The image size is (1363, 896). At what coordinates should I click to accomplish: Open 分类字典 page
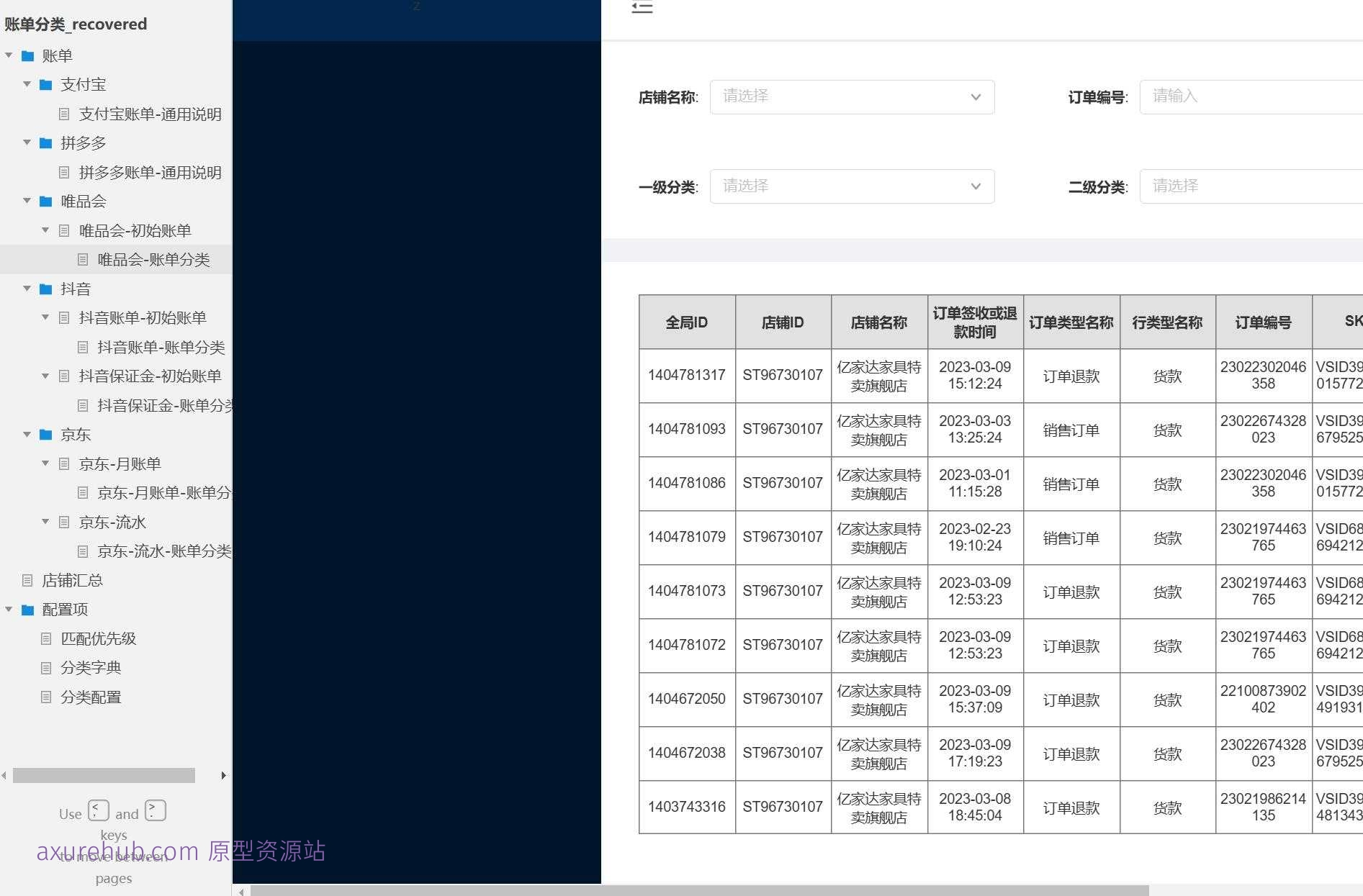pyautogui.click(x=91, y=667)
